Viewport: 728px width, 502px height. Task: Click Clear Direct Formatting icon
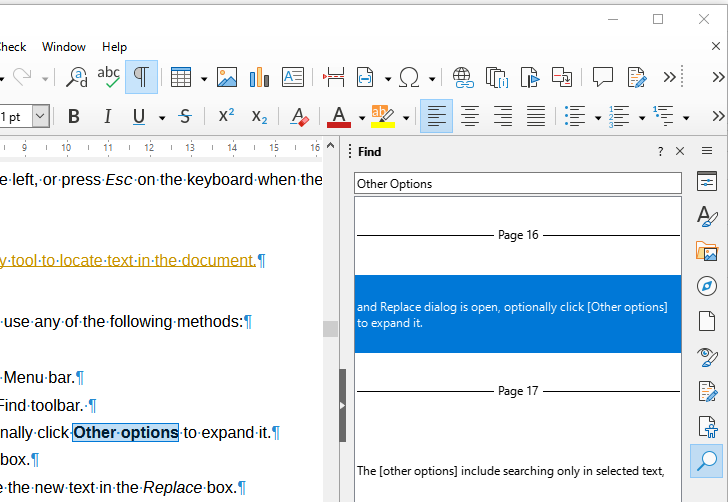point(298,117)
